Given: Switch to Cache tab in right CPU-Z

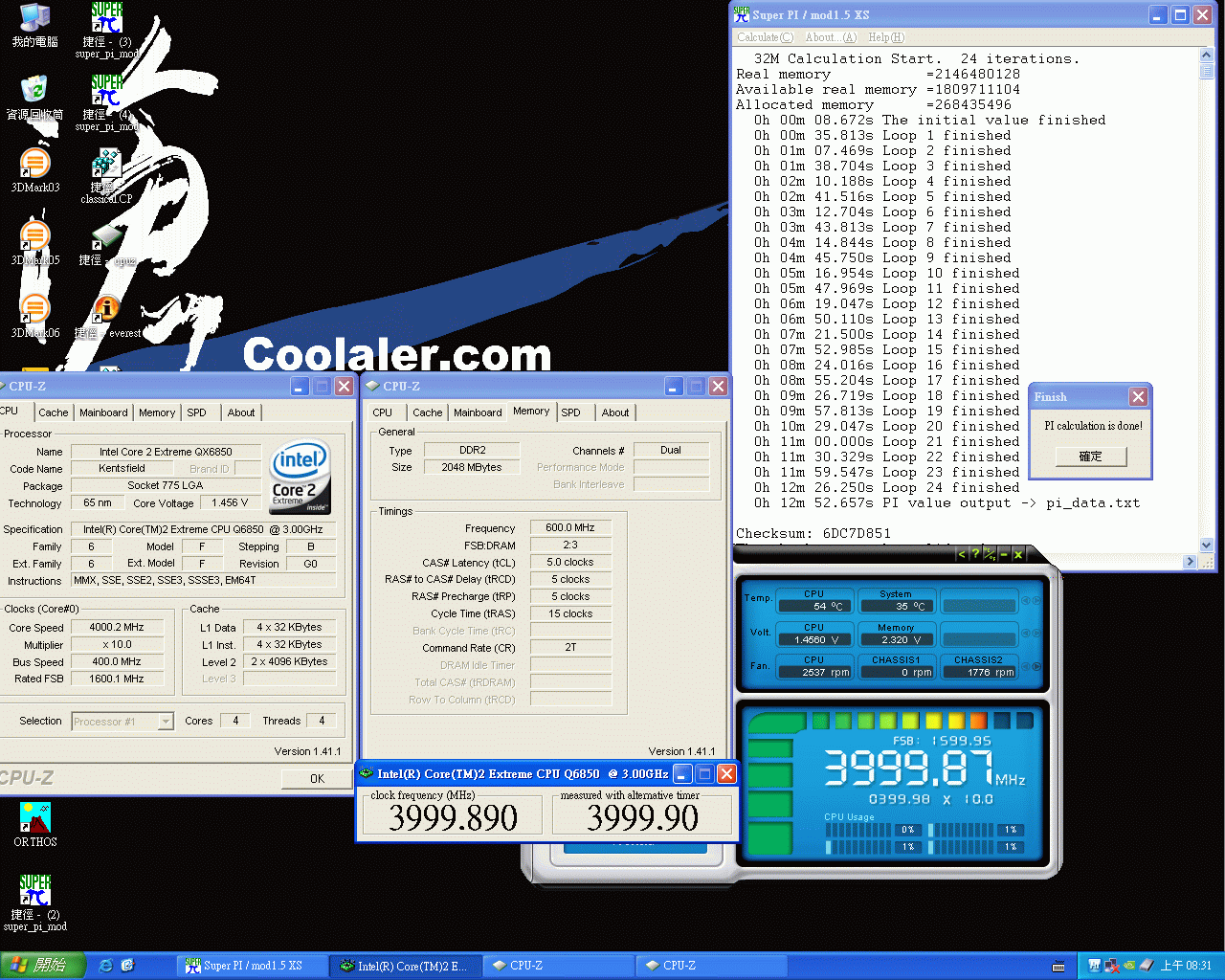Looking at the screenshot, I should click(x=428, y=412).
